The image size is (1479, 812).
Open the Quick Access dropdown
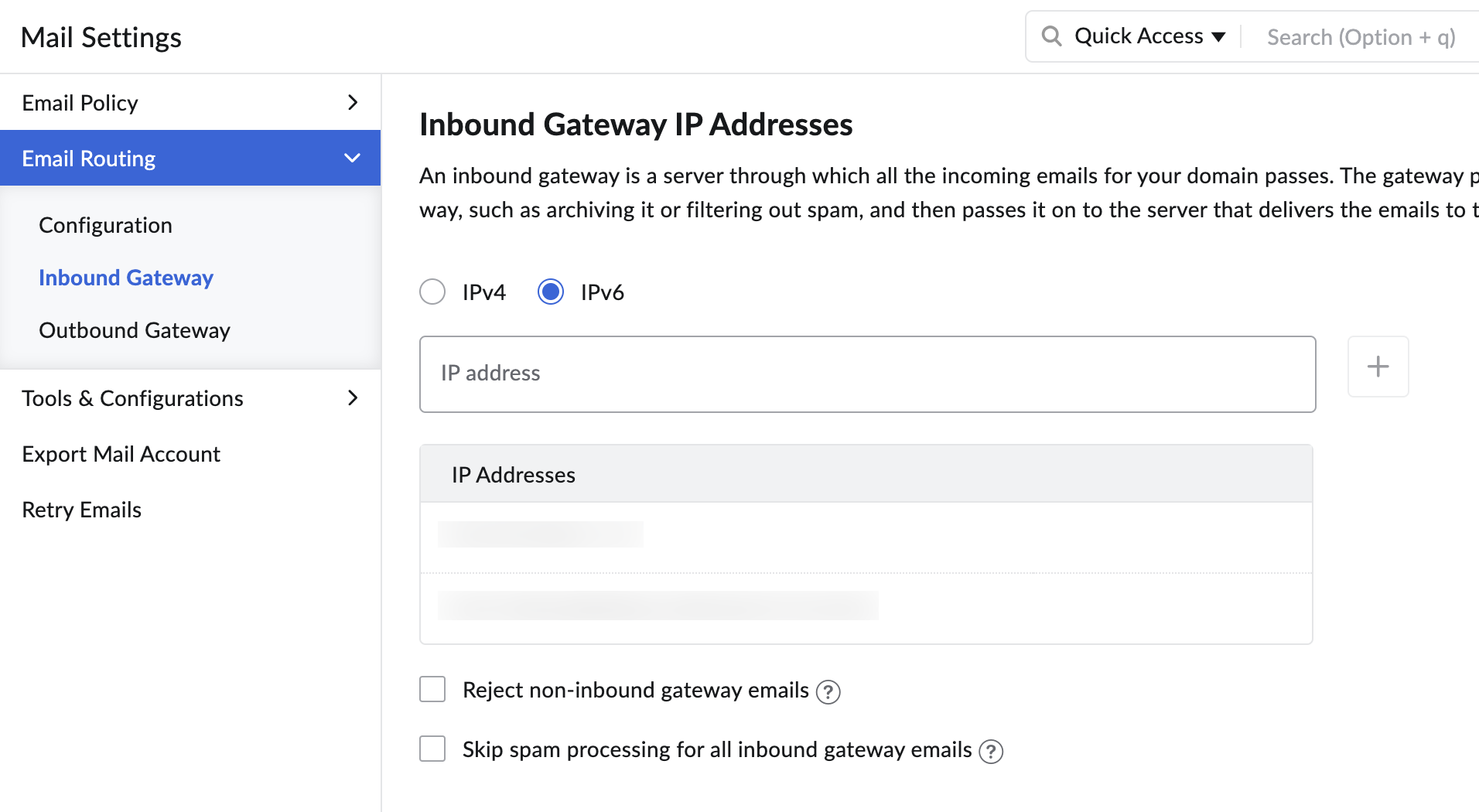pos(1149,36)
